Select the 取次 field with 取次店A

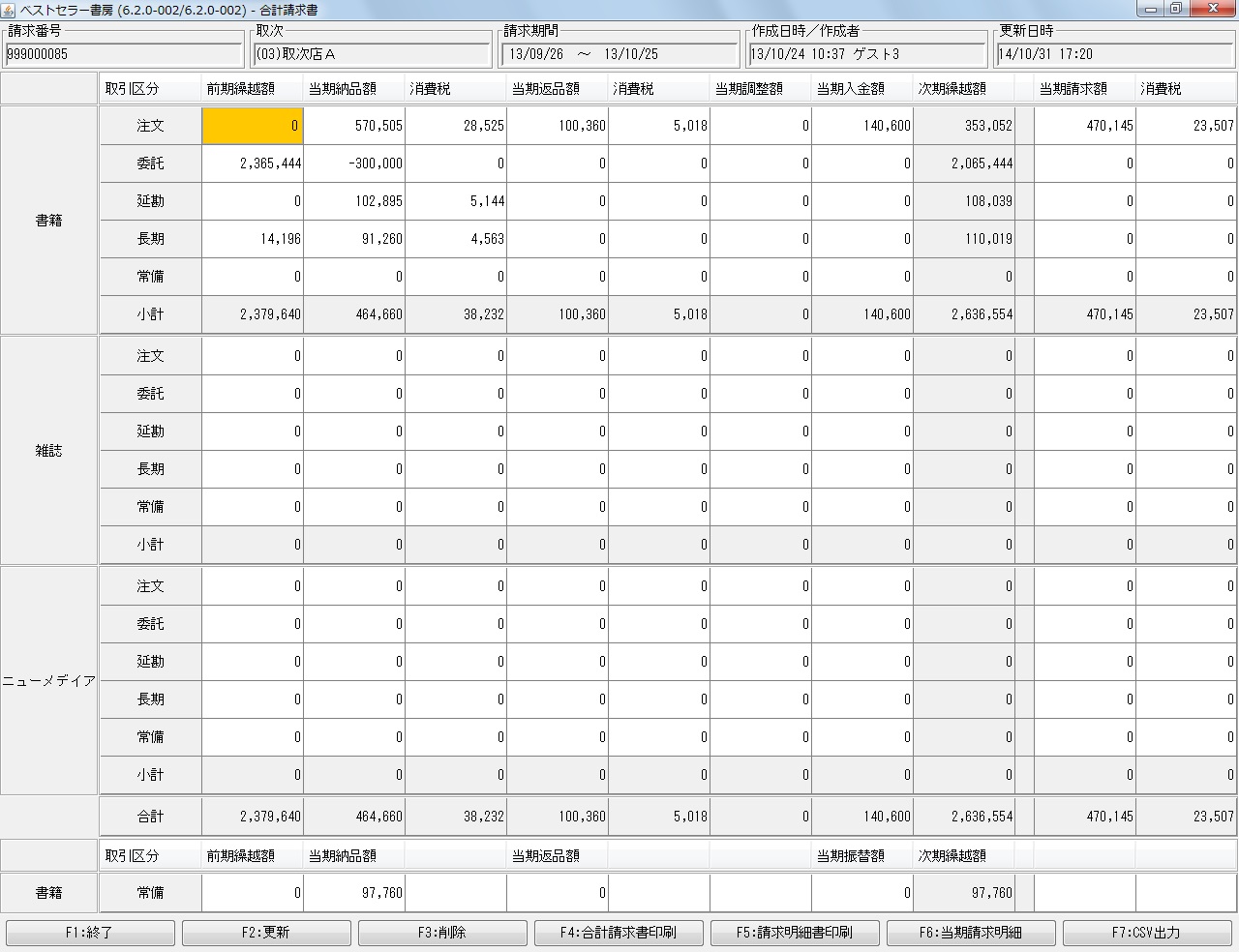[372, 54]
